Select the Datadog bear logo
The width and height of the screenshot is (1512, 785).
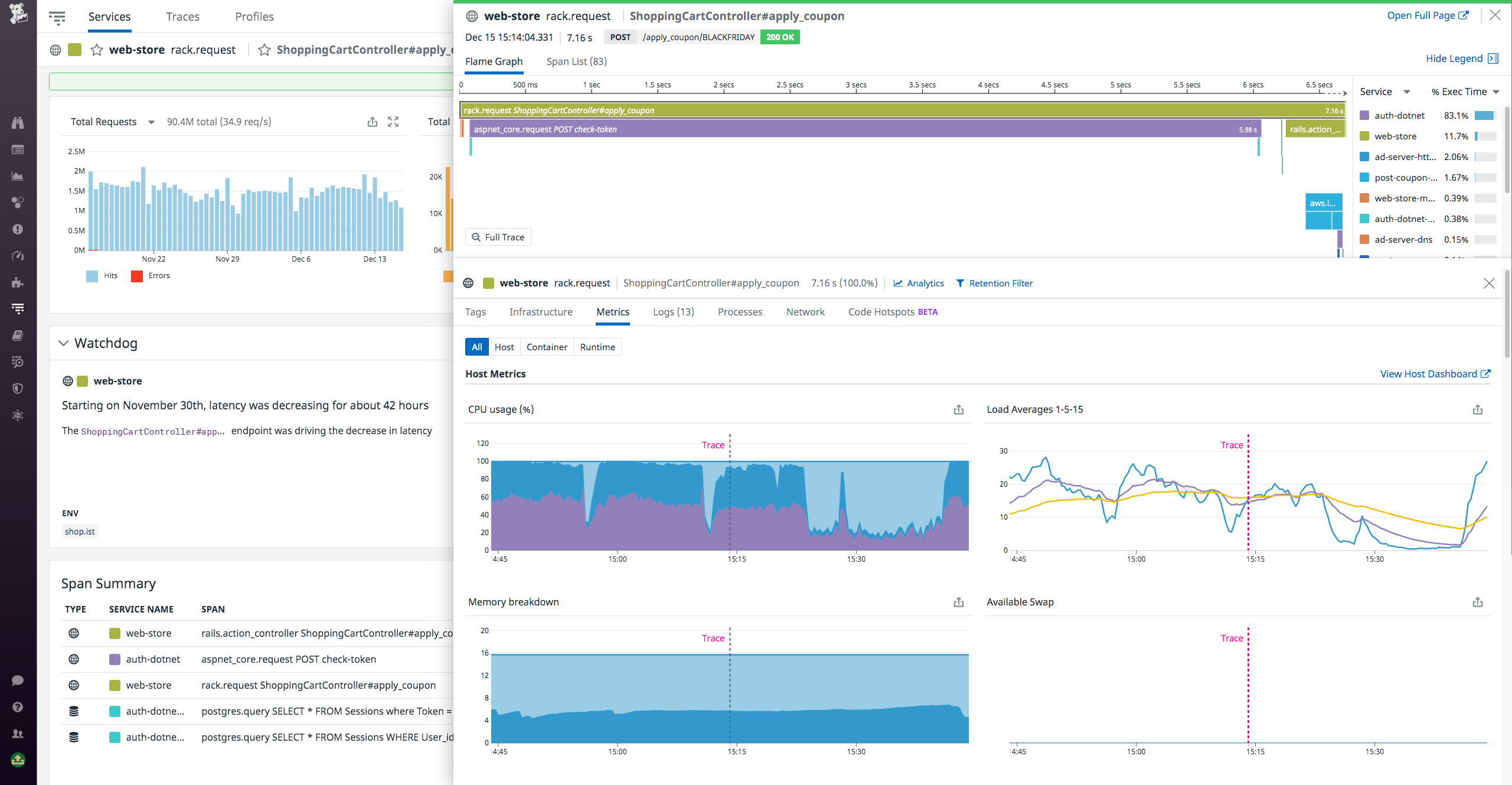point(19,14)
